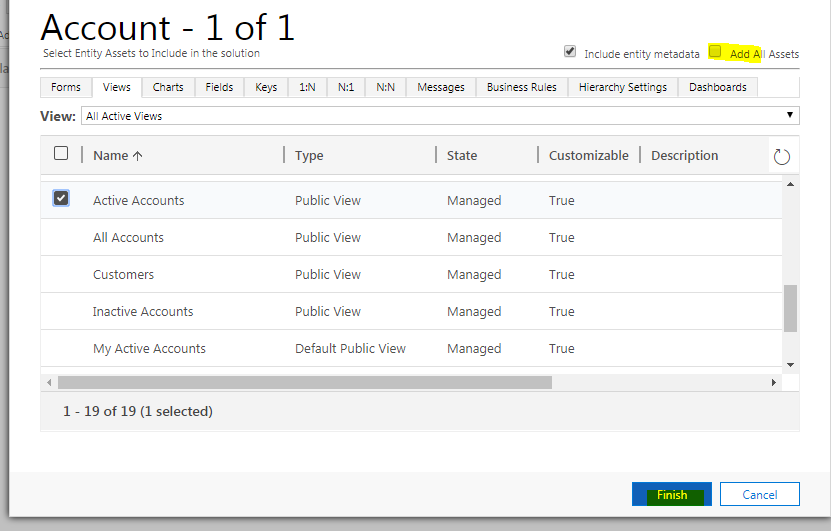This screenshot has width=831, height=531.
Task: Click the refresh grid icon
Action: 782,156
